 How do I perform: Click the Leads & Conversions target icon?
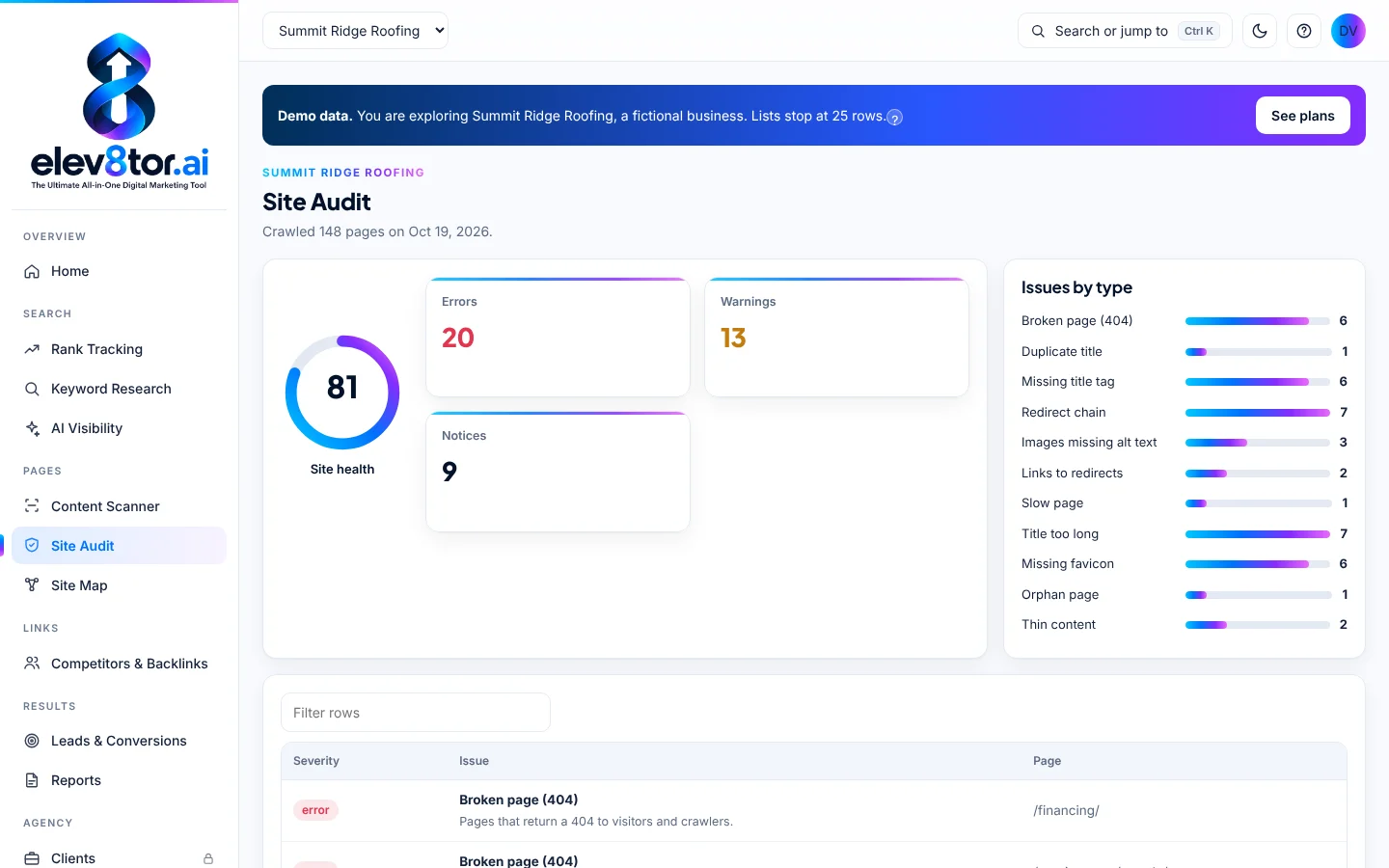32,741
